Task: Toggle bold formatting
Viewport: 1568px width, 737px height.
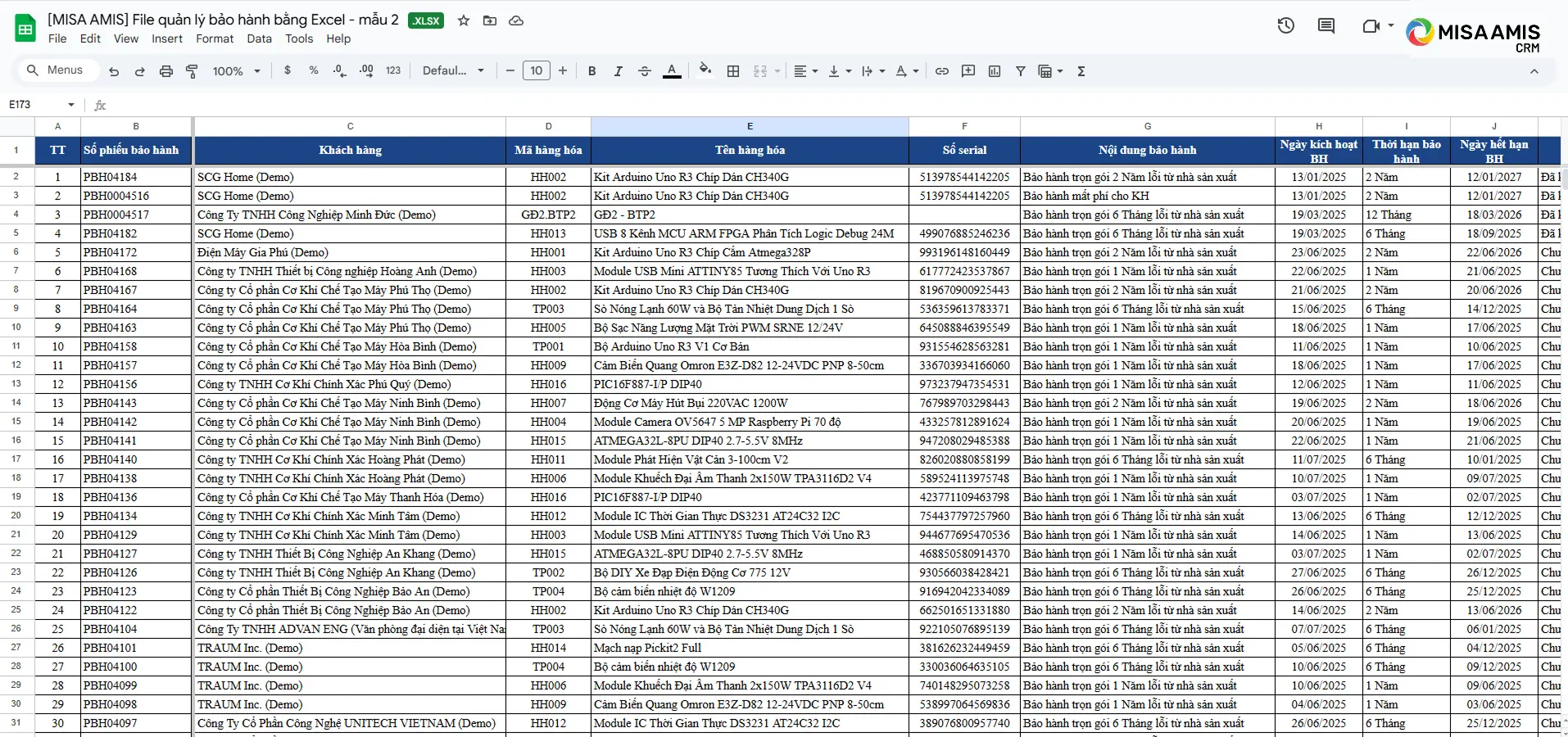Action: click(592, 71)
